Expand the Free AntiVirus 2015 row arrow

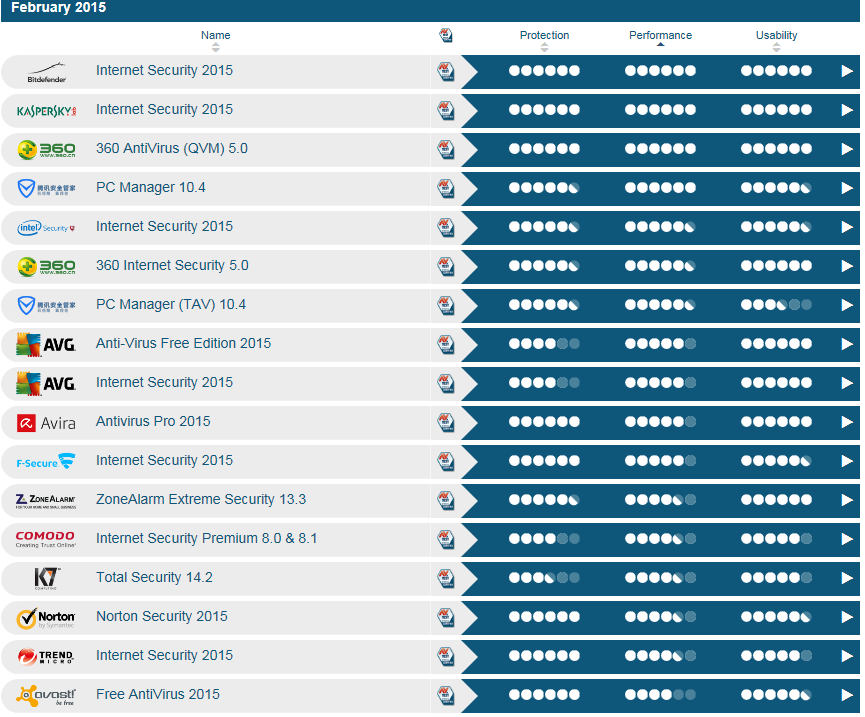point(847,695)
